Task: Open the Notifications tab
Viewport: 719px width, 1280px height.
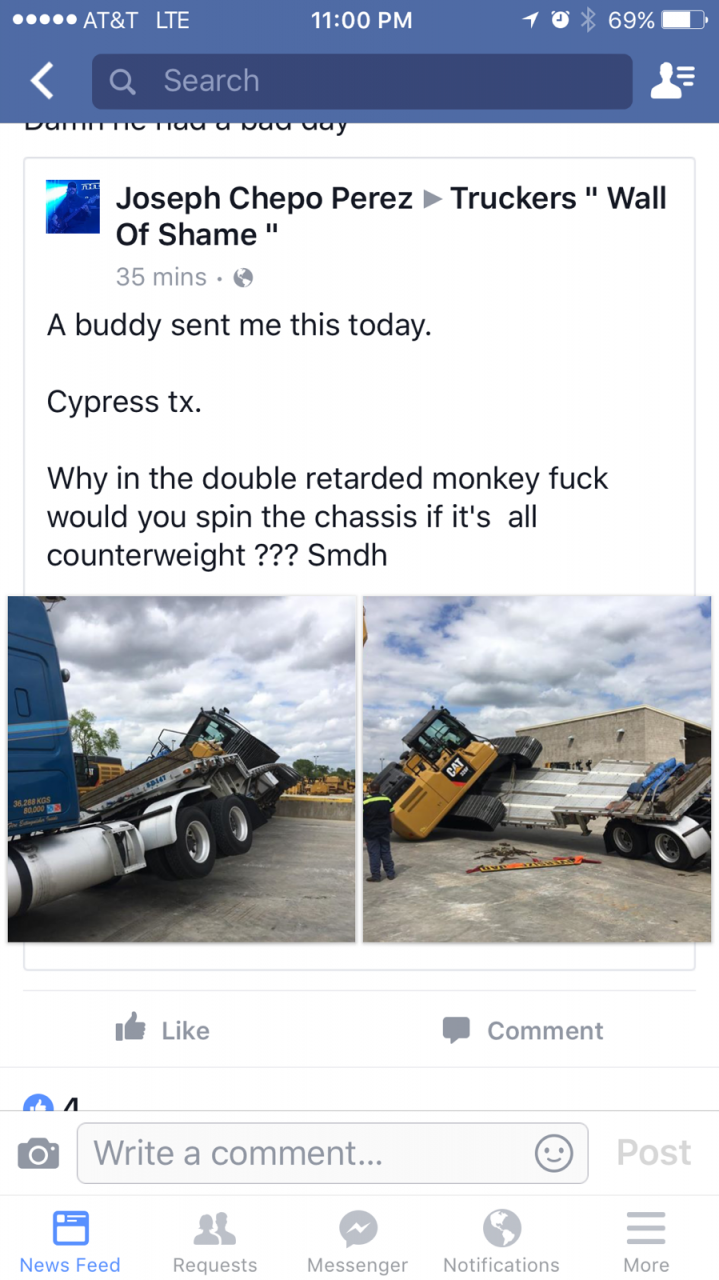Action: pyautogui.click(x=501, y=1241)
